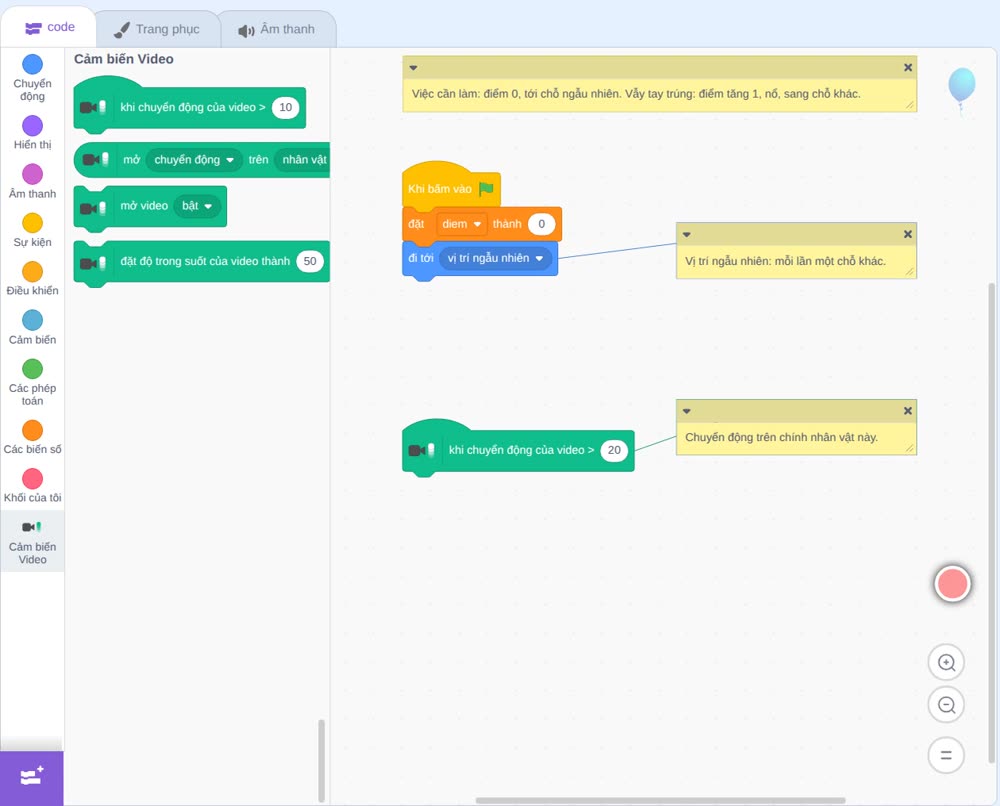Click the green flag on Khi bấm vào block
Screen dimensions: 1000x806
click(486, 189)
